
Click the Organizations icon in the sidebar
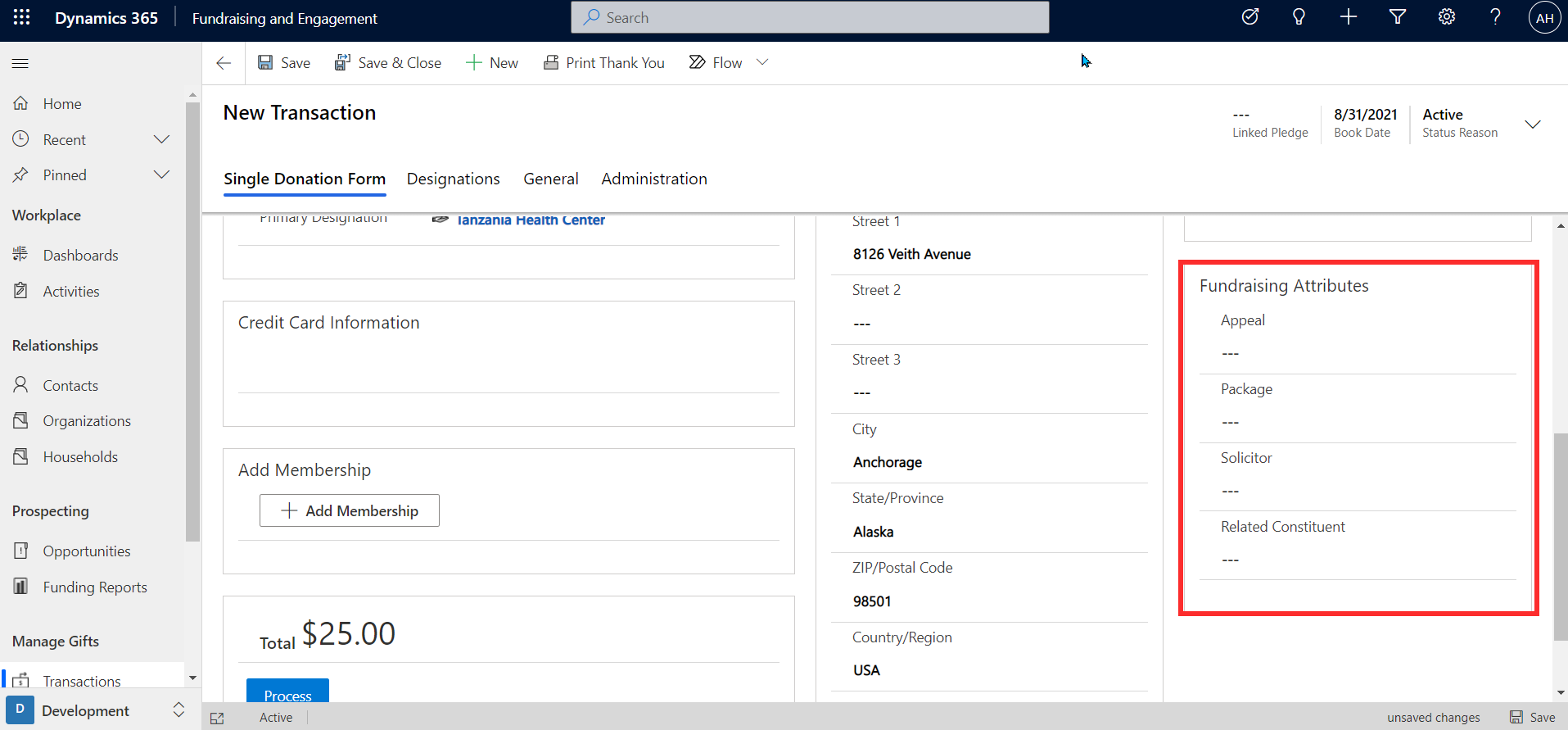(21, 420)
